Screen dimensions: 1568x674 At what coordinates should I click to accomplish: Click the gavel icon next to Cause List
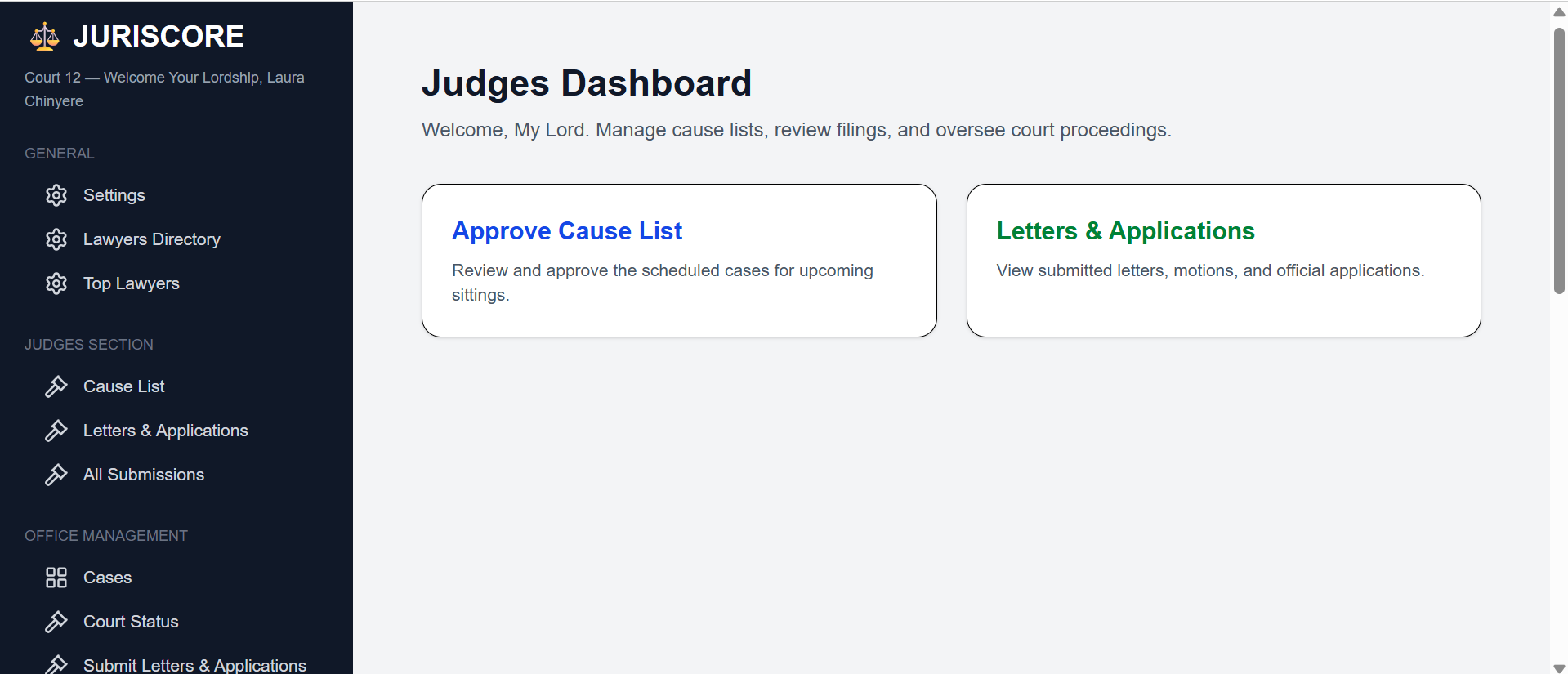(x=56, y=386)
